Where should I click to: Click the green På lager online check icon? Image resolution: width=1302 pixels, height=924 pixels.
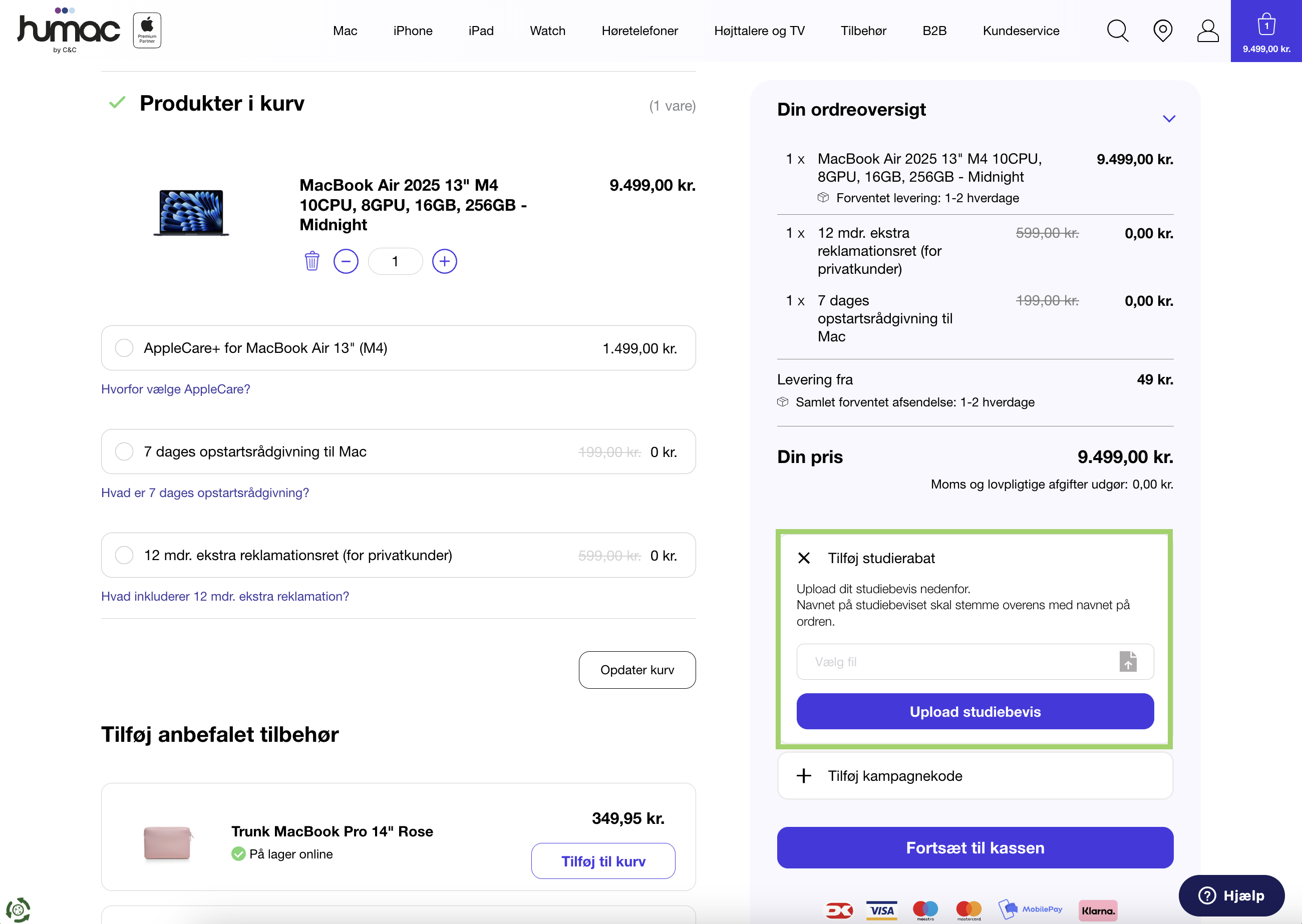(x=238, y=853)
